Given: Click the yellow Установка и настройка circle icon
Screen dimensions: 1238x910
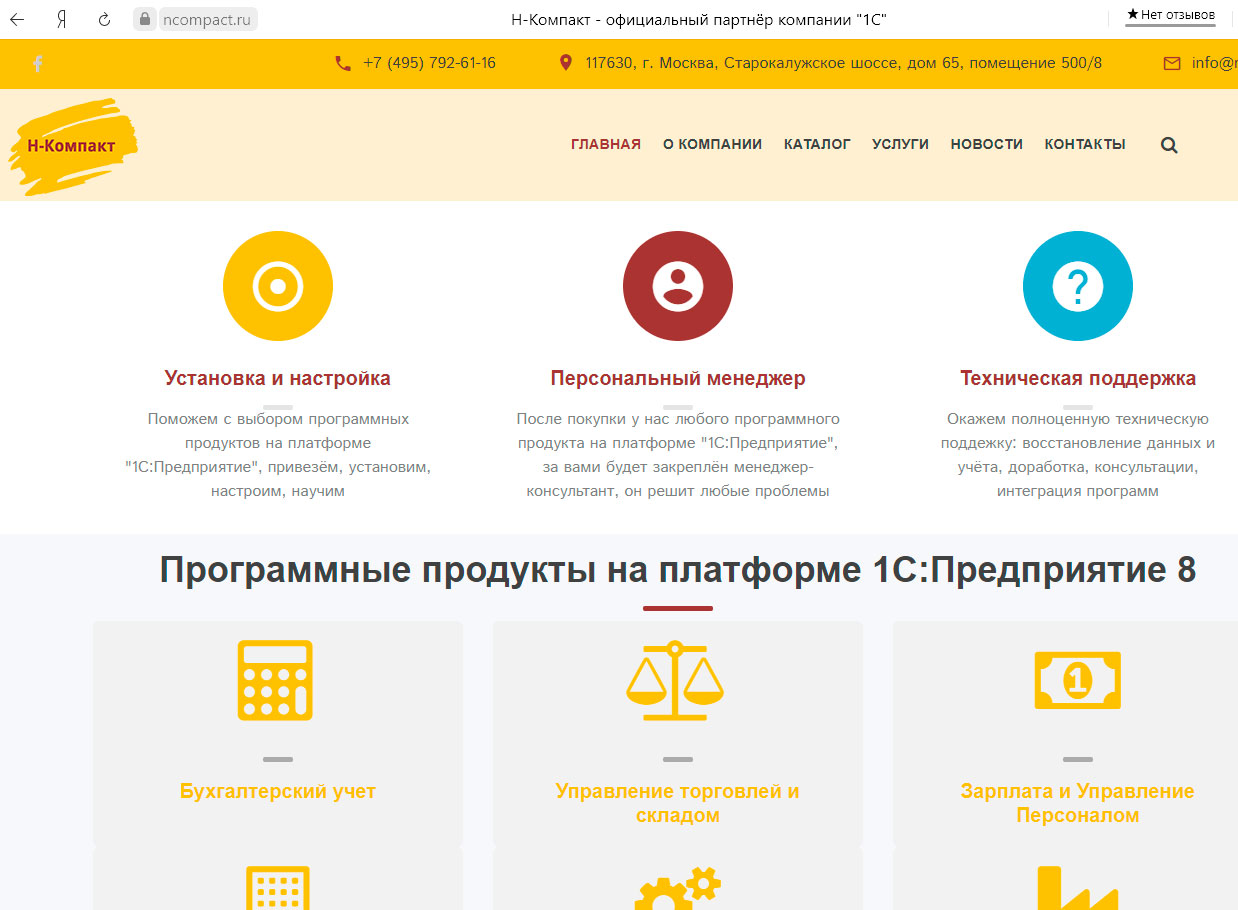Looking at the screenshot, I should pos(278,286).
